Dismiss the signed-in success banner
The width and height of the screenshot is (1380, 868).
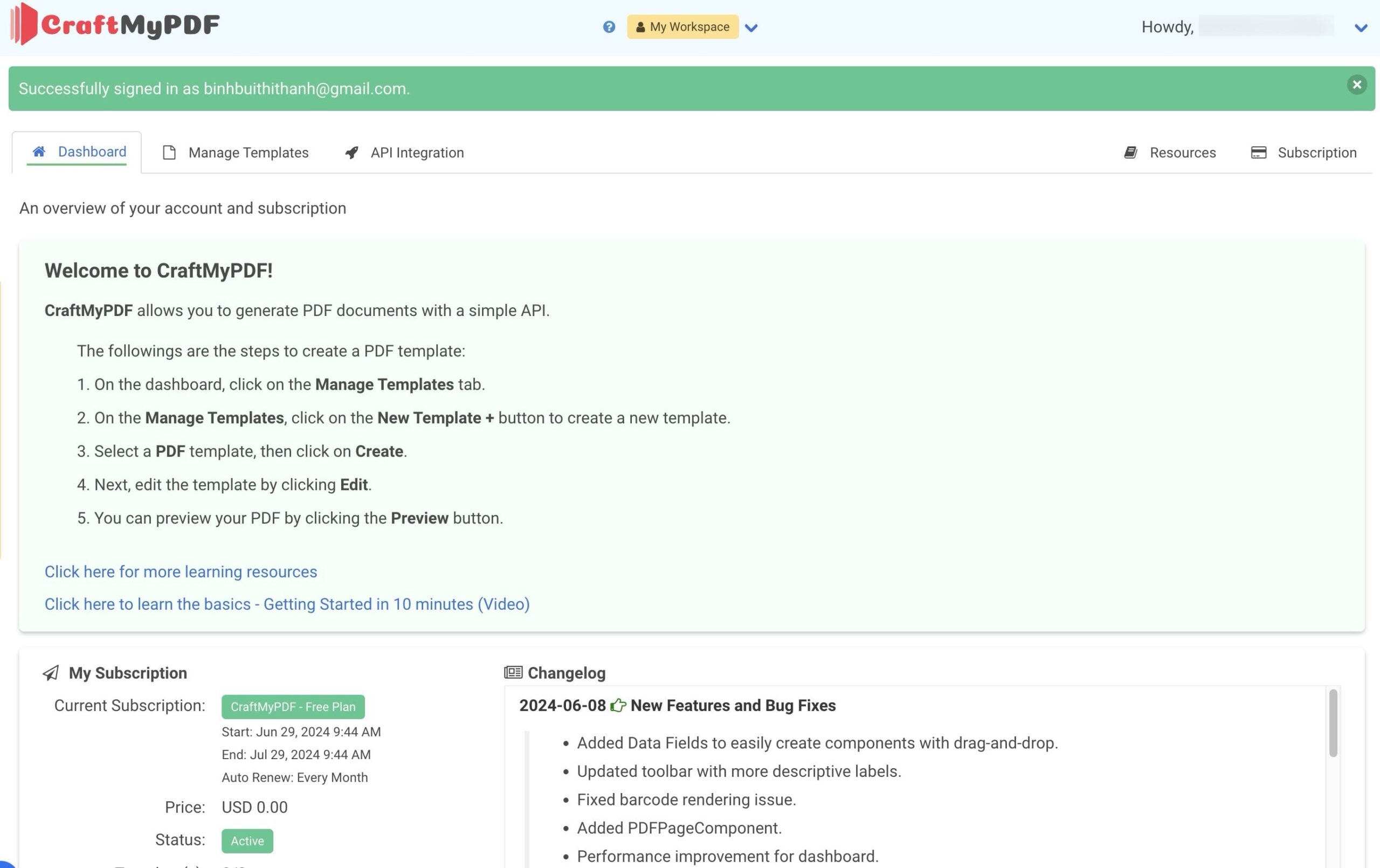point(1356,85)
